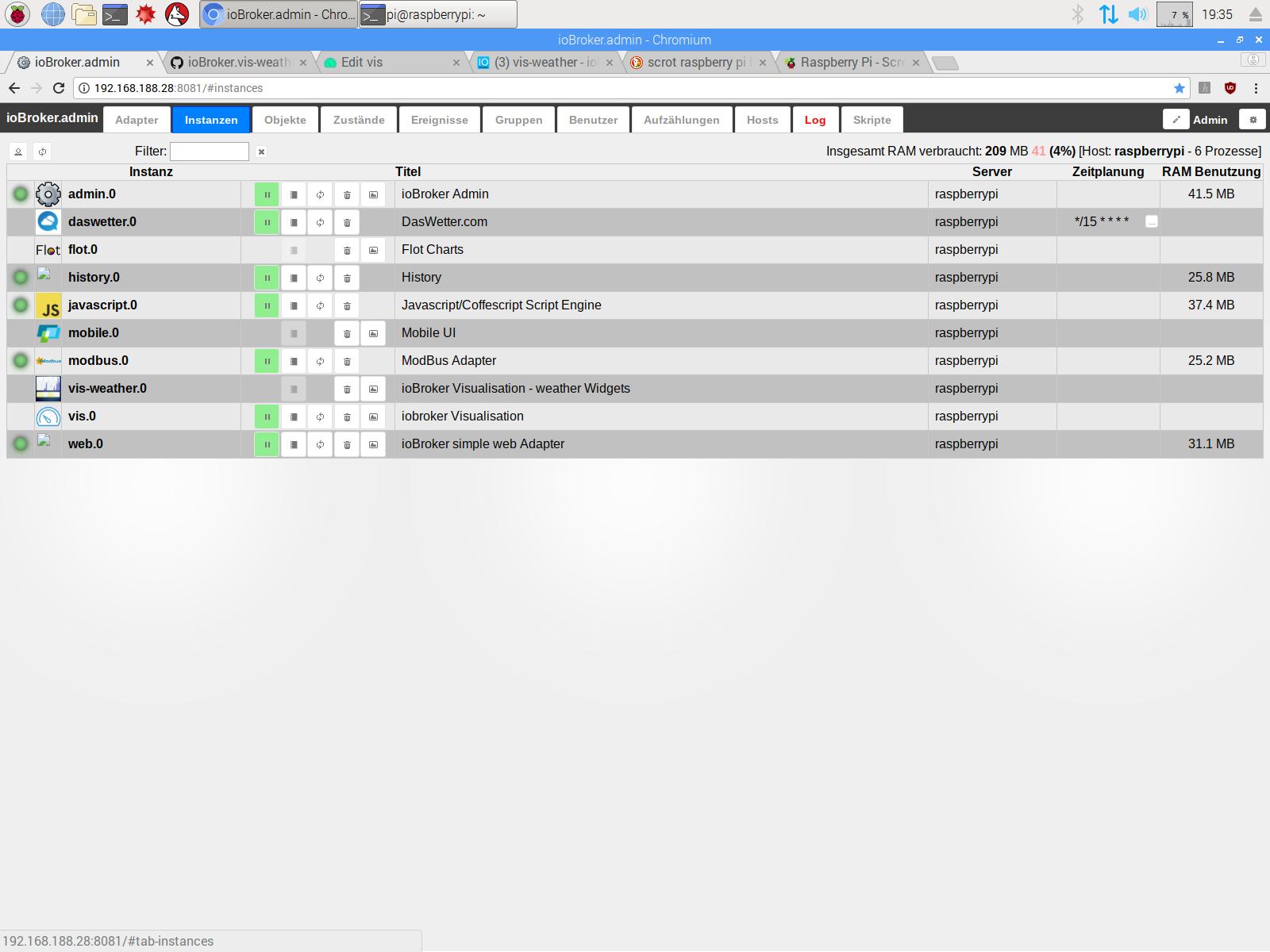Screen dimensions: 1270x952
Task: Open the vis.0 web page
Action: click(x=373, y=416)
